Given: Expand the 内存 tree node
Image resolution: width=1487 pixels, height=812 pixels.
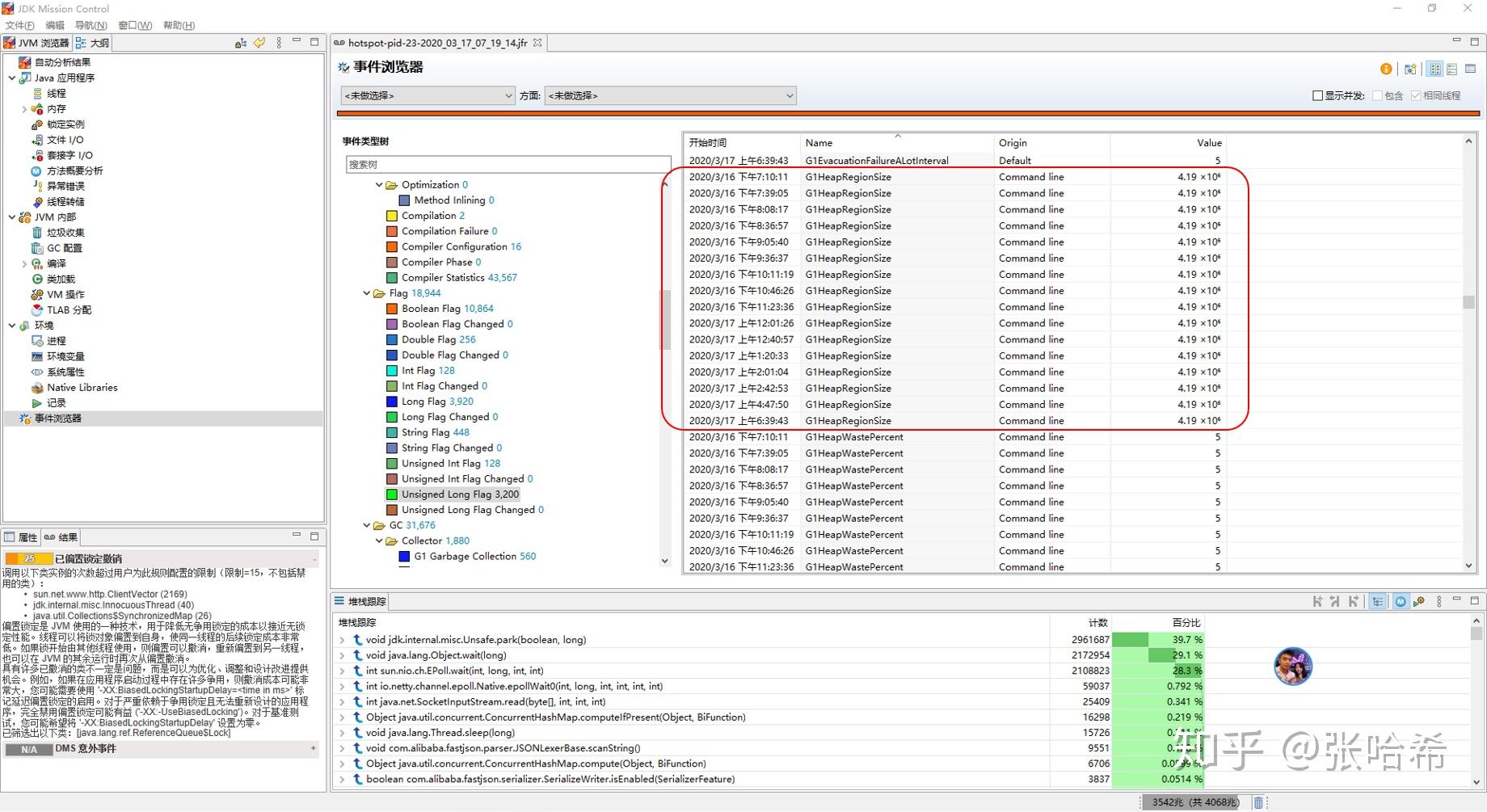Looking at the screenshot, I should pos(24,109).
